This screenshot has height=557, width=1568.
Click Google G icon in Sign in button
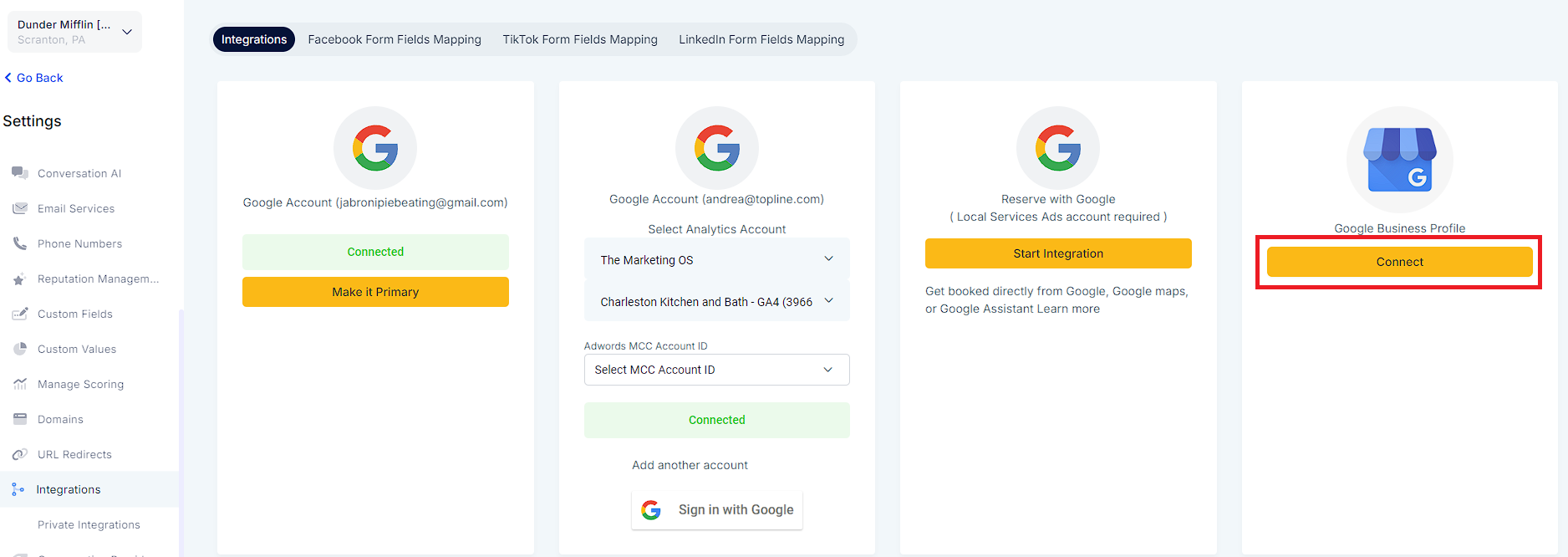click(651, 510)
